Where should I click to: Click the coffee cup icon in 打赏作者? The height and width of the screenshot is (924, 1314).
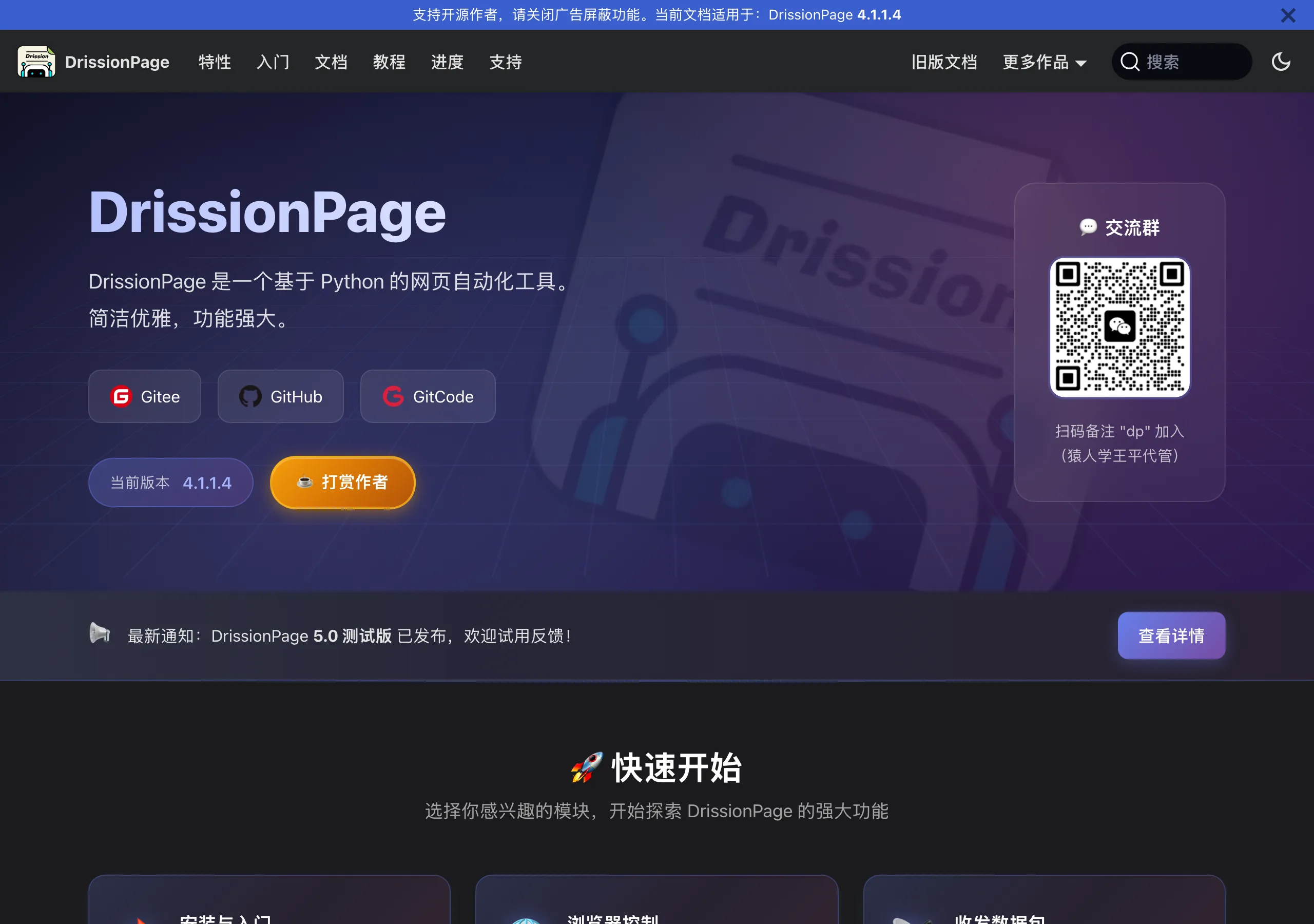[304, 482]
